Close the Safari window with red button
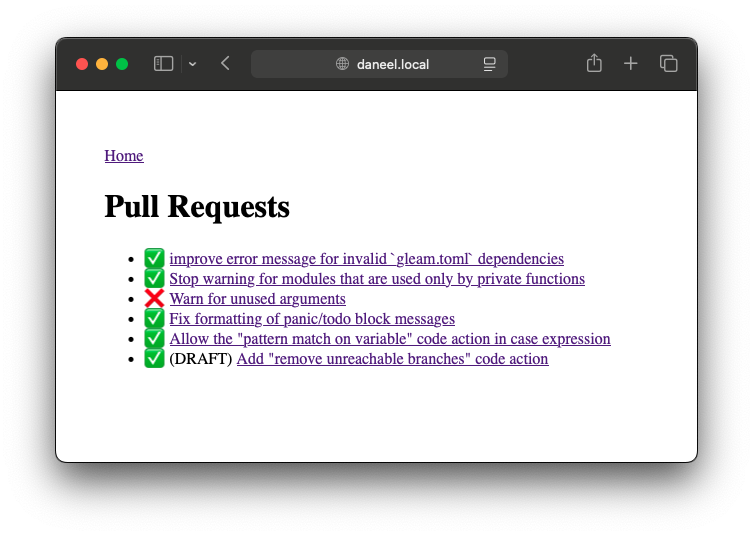Screen dimensions: 753x536 click(82, 64)
